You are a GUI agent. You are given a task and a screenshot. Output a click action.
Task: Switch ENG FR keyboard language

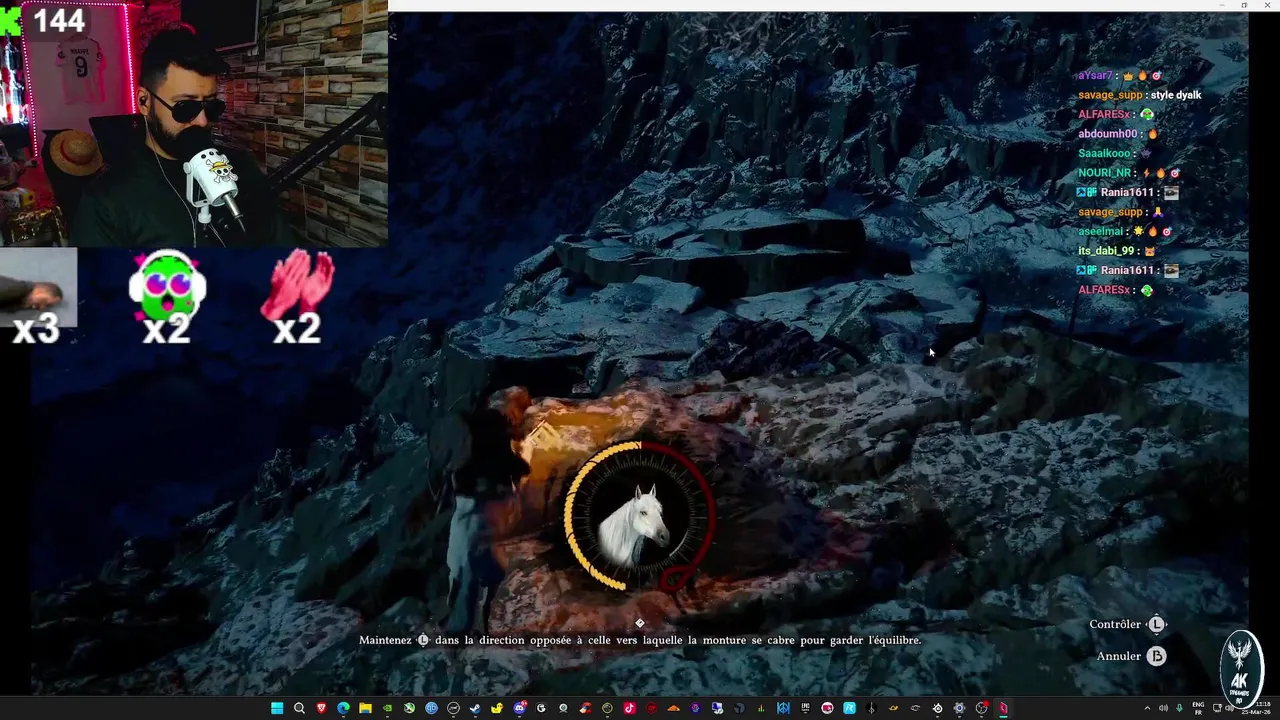[1198, 708]
